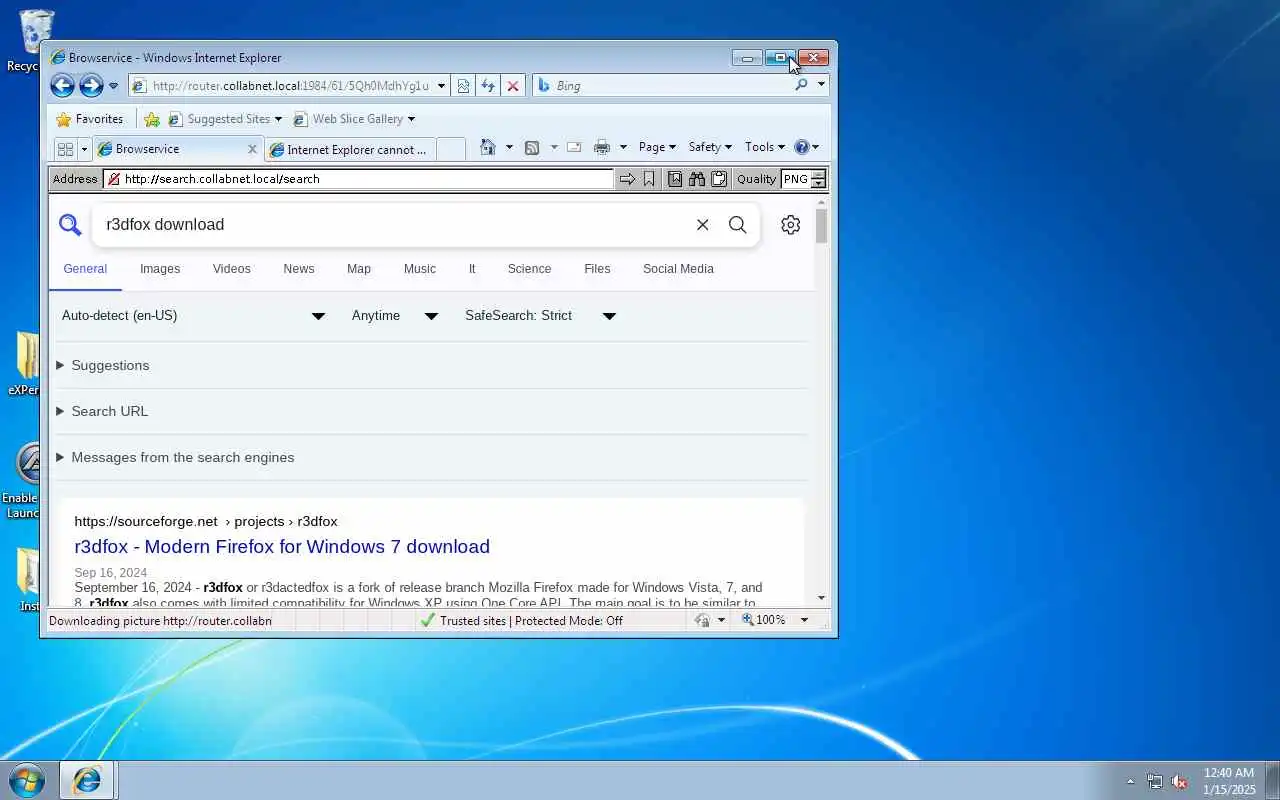Click the Home icon in command bar
Image resolution: width=1280 pixels, height=800 pixels.
(x=488, y=147)
